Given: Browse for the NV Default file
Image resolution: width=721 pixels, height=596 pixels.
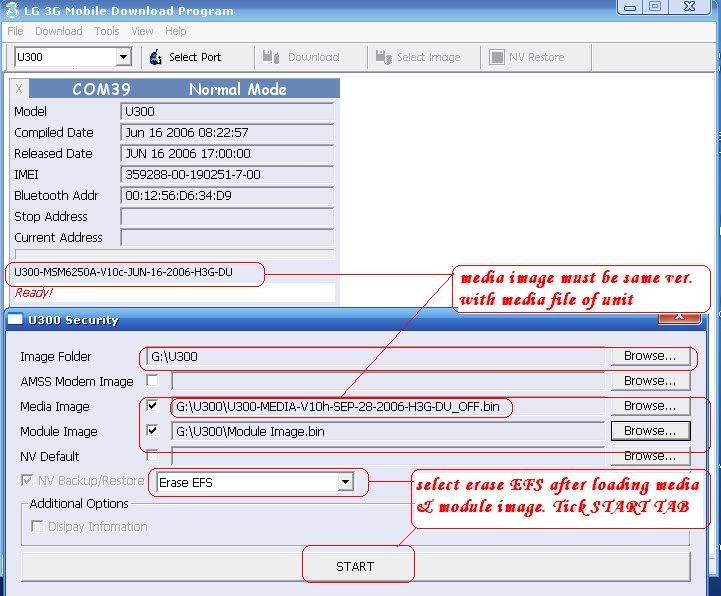Looking at the screenshot, I should click(x=650, y=456).
